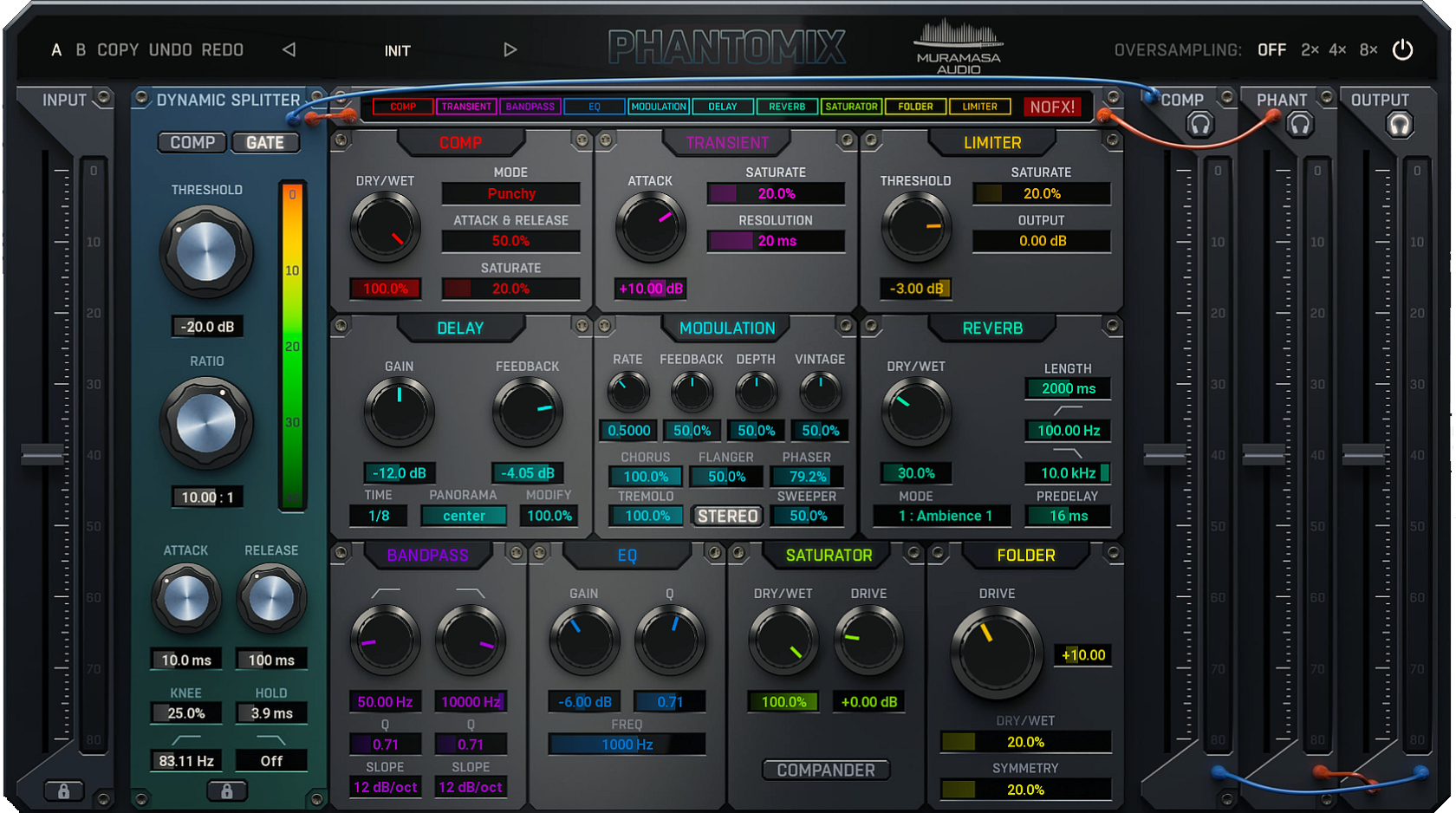1456x813 pixels.
Task: Select FOLDER chip in the effects chain
Action: coord(915,107)
